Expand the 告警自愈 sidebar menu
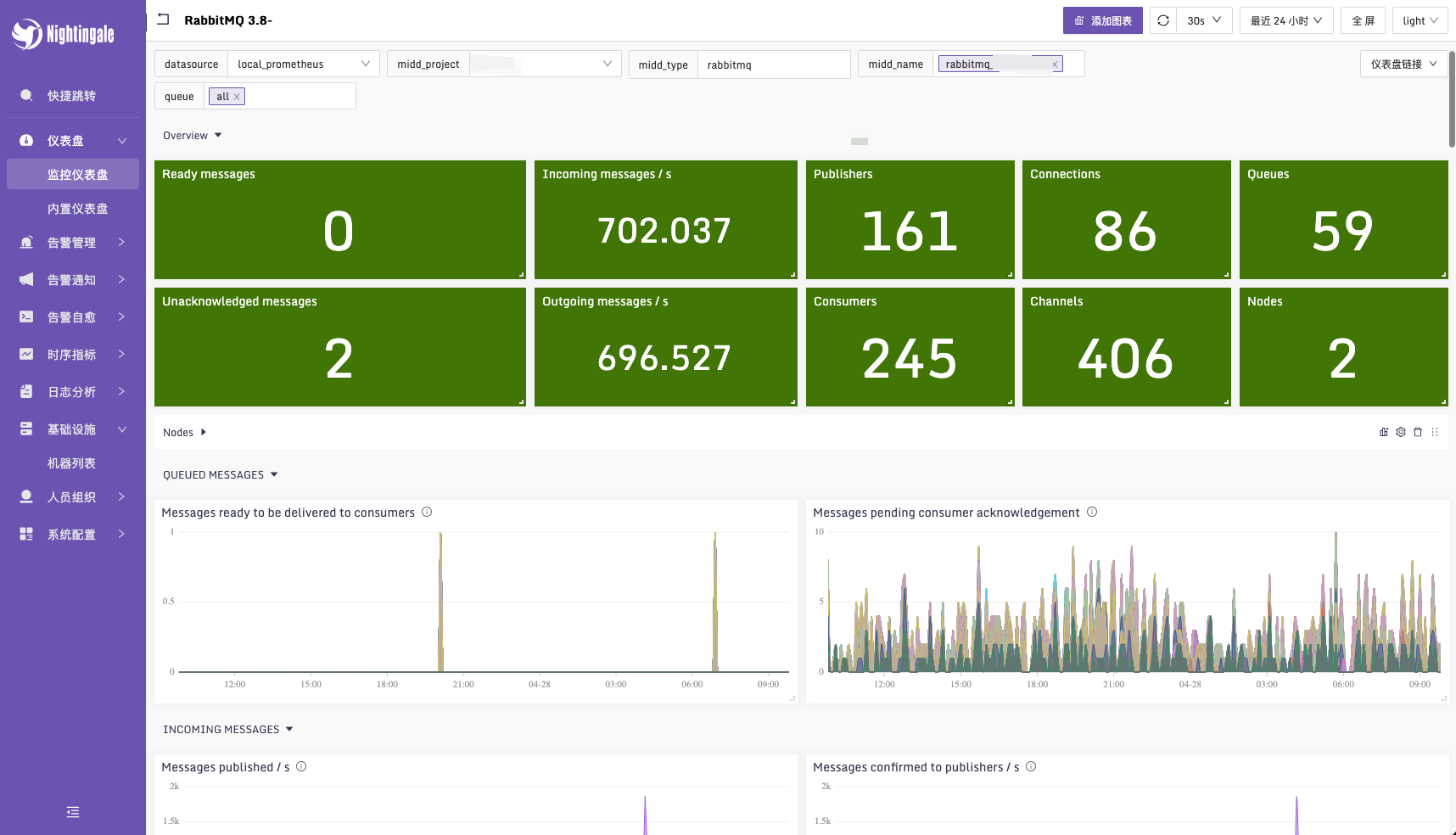This screenshot has height=835, width=1456. click(x=73, y=317)
